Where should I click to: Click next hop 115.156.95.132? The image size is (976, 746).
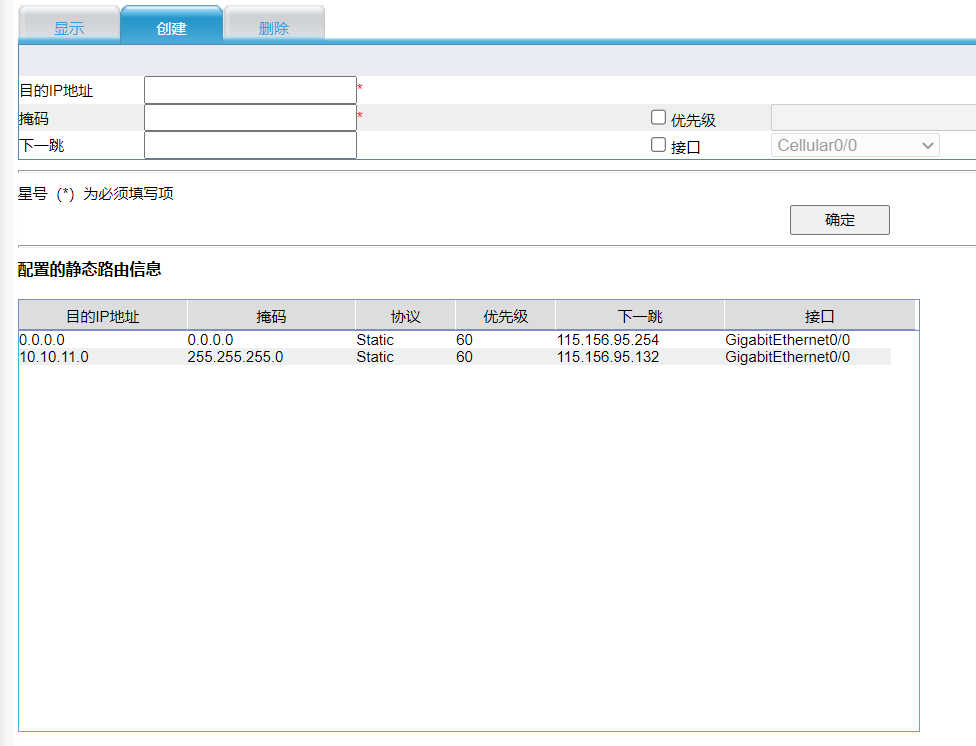click(608, 357)
